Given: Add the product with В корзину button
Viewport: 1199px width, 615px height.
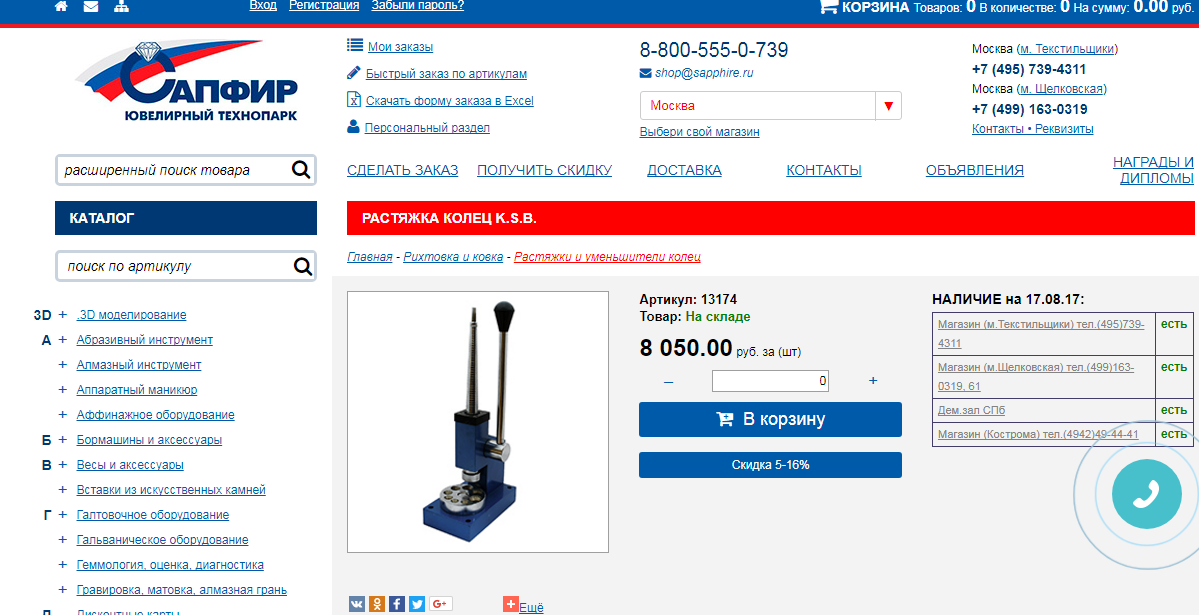Looking at the screenshot, I should coord(771,419).
